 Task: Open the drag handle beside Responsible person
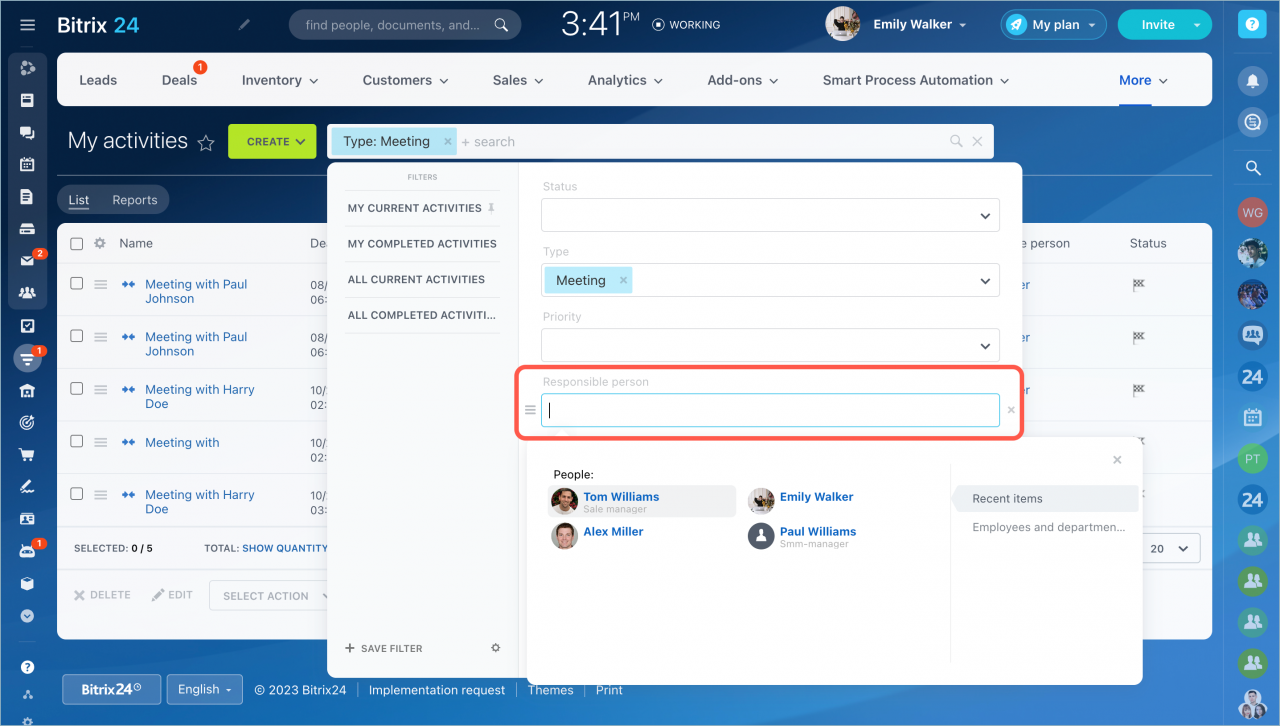[x=530, y=410]
